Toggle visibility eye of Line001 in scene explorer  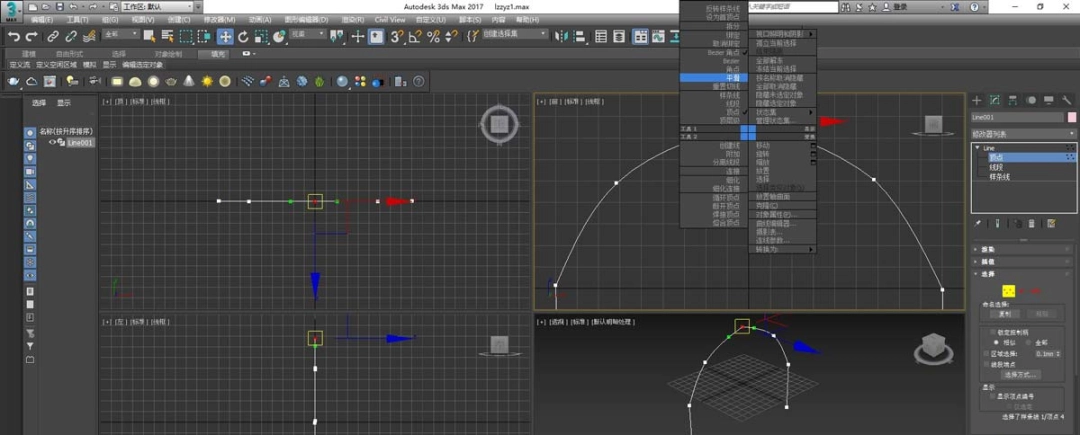[x=52, y=142]
